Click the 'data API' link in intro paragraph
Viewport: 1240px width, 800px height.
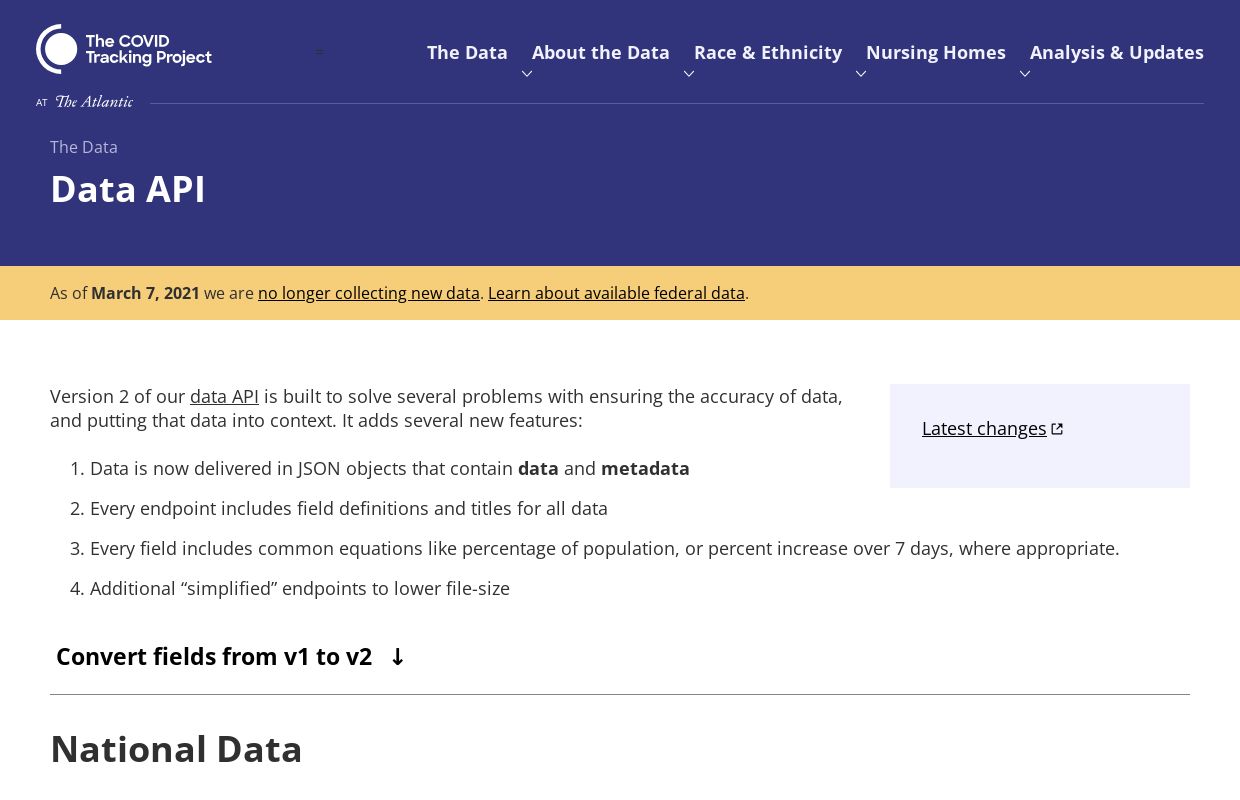(x=224, y=397)
